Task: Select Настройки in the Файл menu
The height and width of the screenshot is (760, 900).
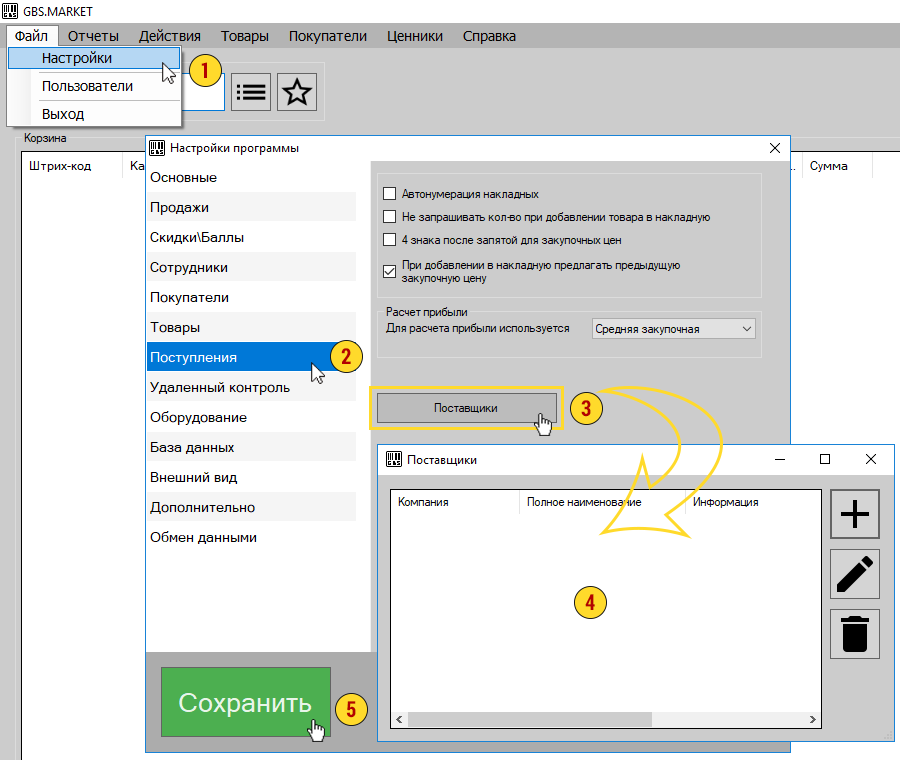Action: click(94, 58)
